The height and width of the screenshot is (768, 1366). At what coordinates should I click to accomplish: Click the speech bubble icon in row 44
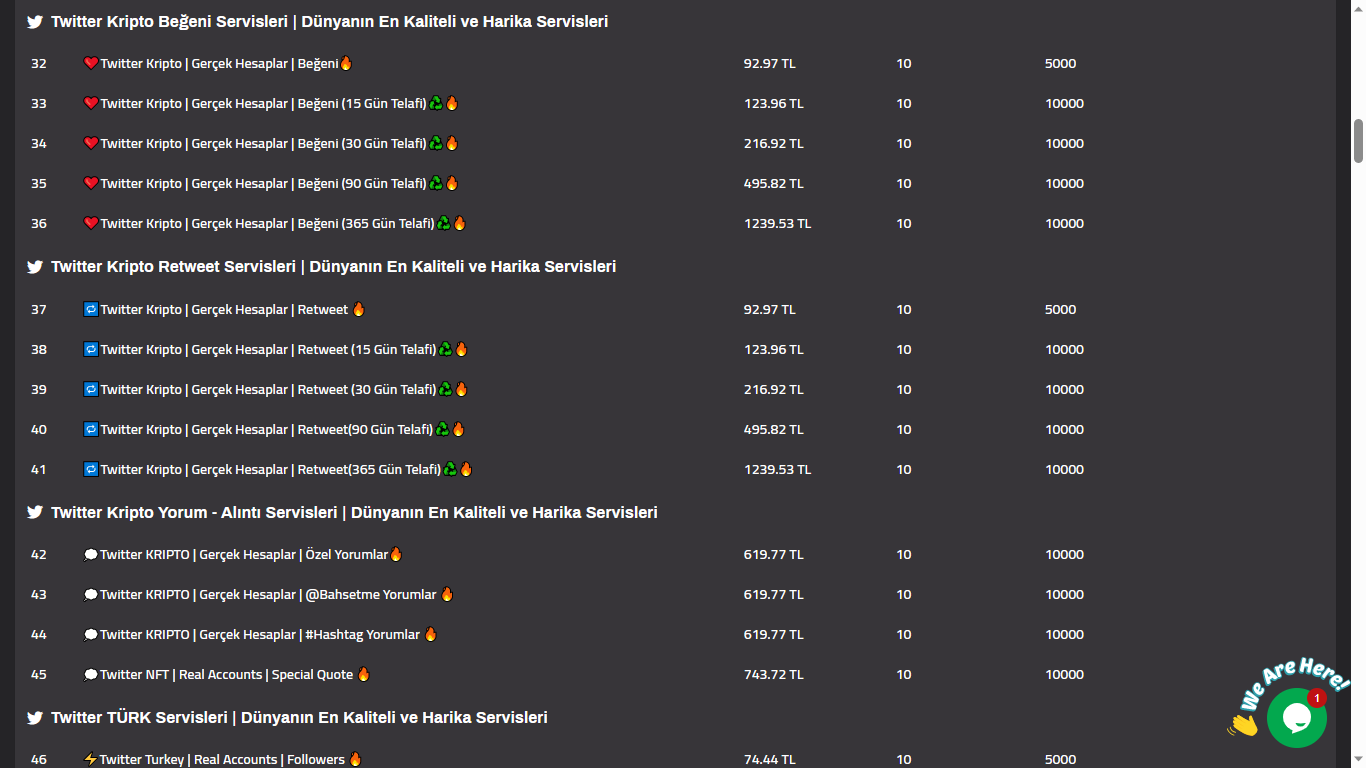click(91, 634)
